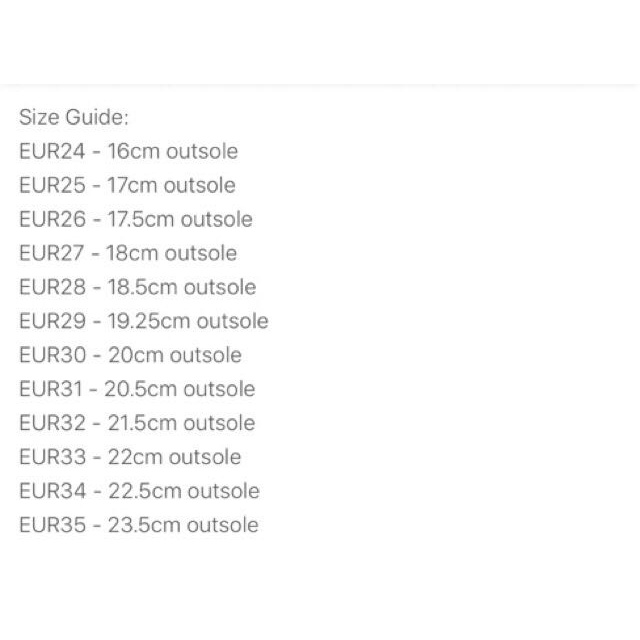Select the EUR33 size label
The width and height of the screenshot is (640, 640).
pyautogui.click(x=52, y=458)
